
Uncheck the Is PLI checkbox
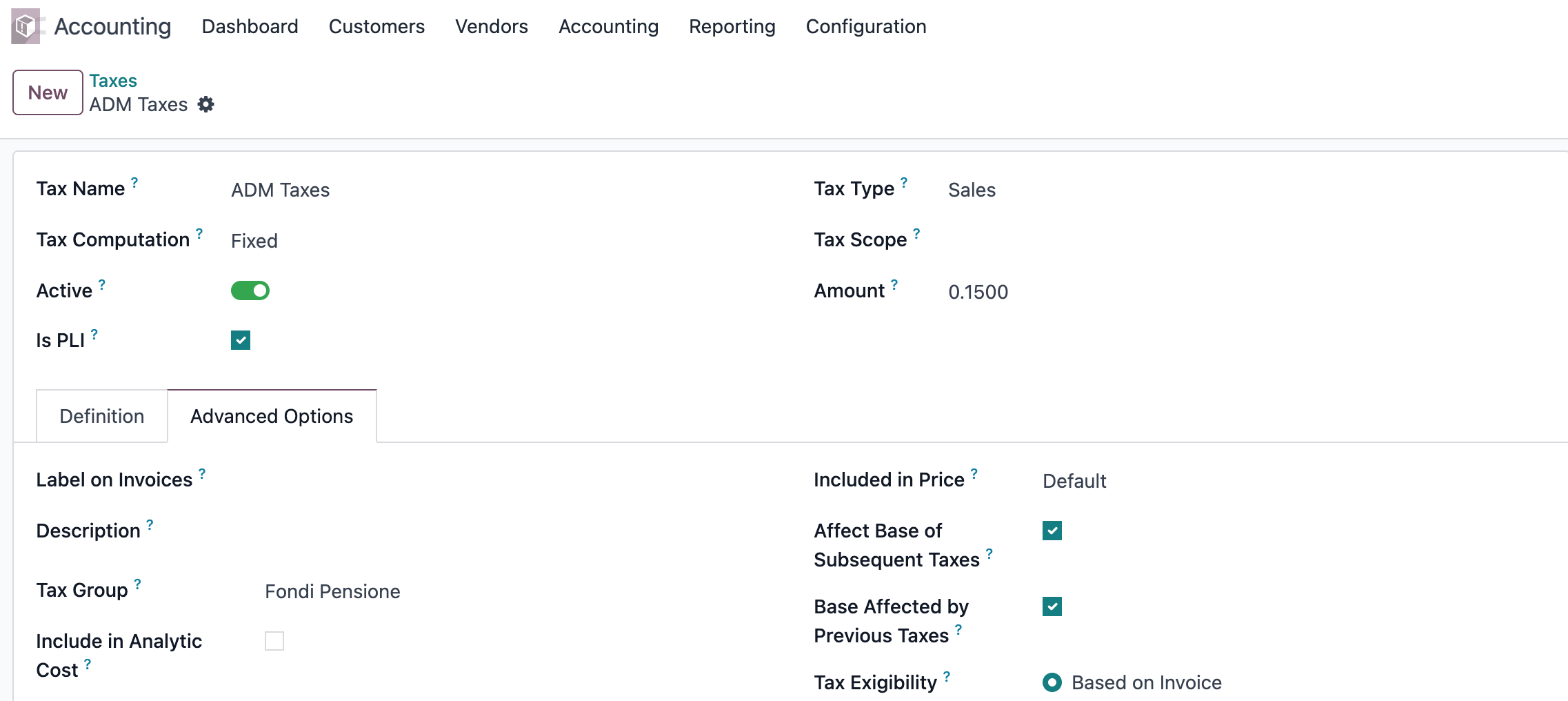241,340
